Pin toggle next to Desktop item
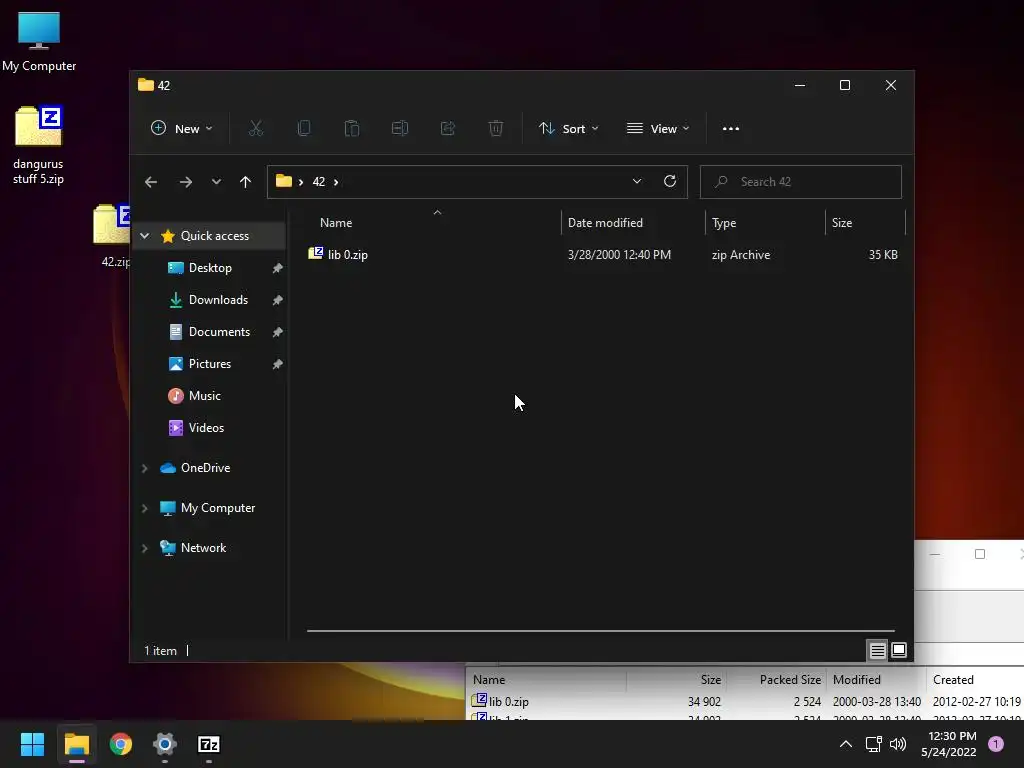 click(278, 268)
